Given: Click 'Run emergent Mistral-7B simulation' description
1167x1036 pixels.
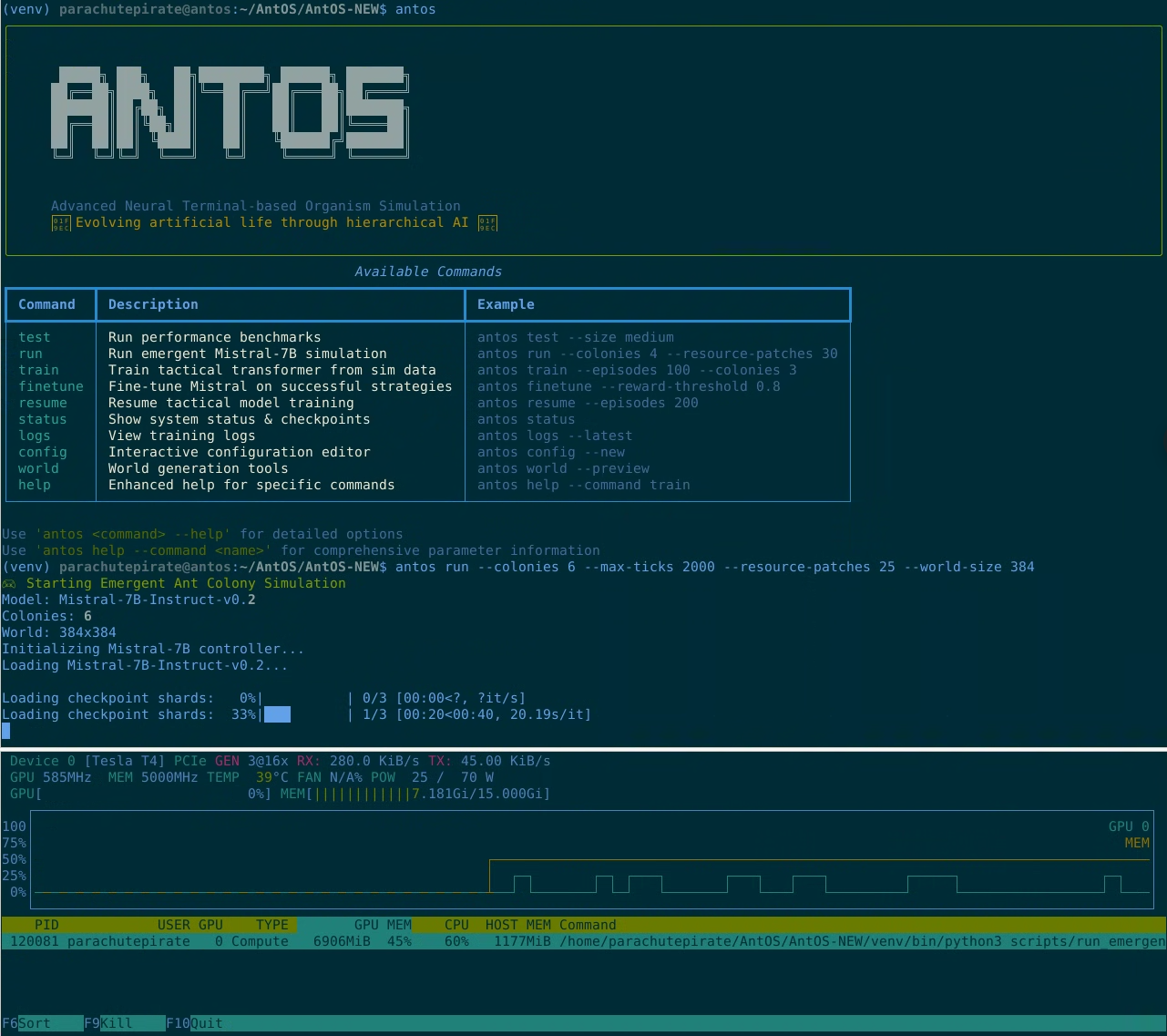Looking at the screenshot, I should (x=248, y=354).
